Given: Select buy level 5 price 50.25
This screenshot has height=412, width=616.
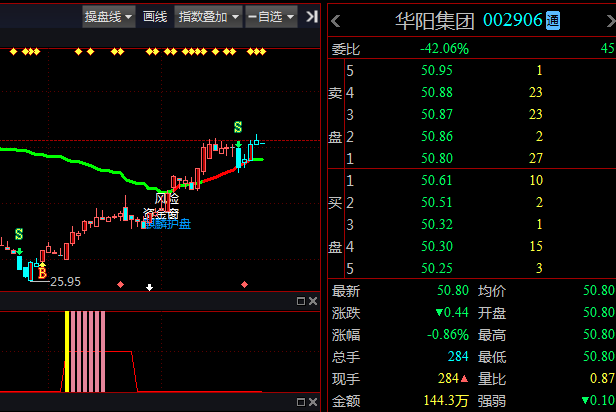Looking at the screenshot, I should pyautogui.click(x=437, y=269).
